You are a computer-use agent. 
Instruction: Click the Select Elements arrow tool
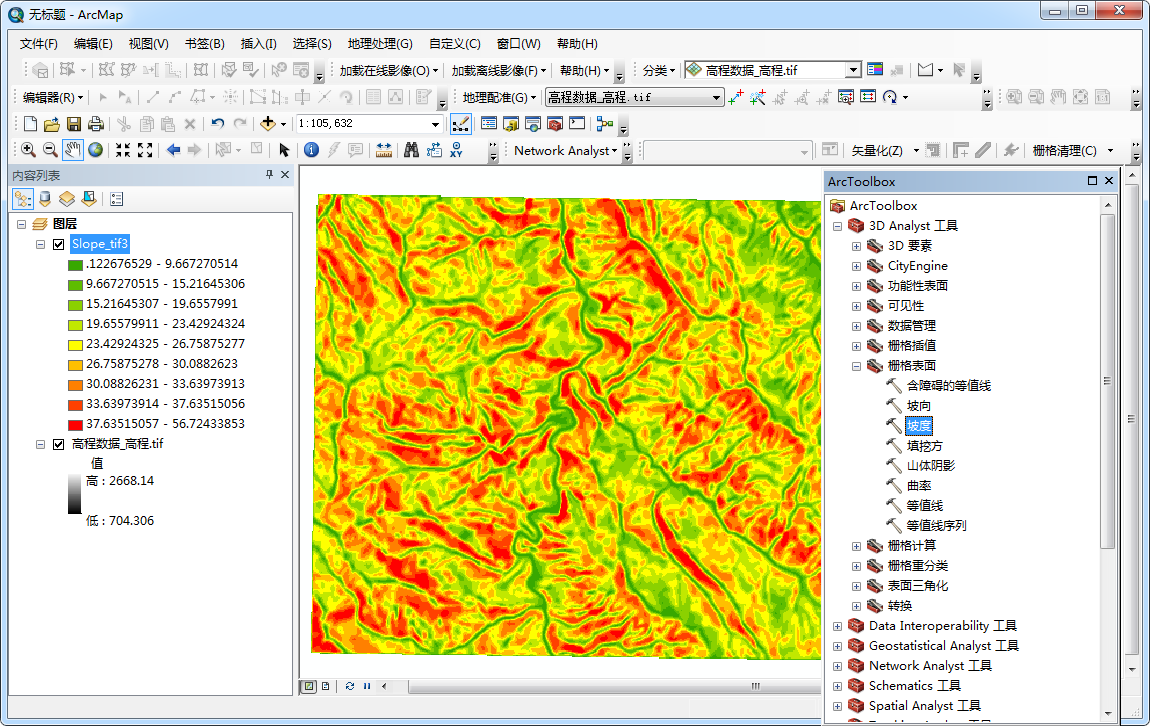tap(284, 150)
